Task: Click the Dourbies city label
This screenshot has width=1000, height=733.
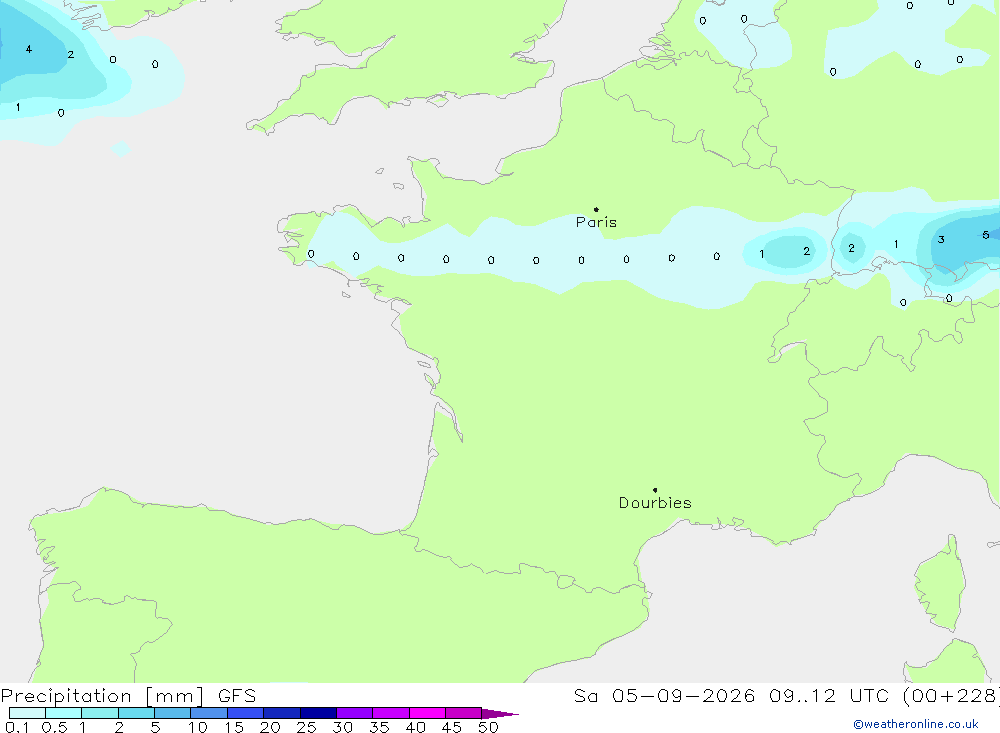Action: click(655, 503)
